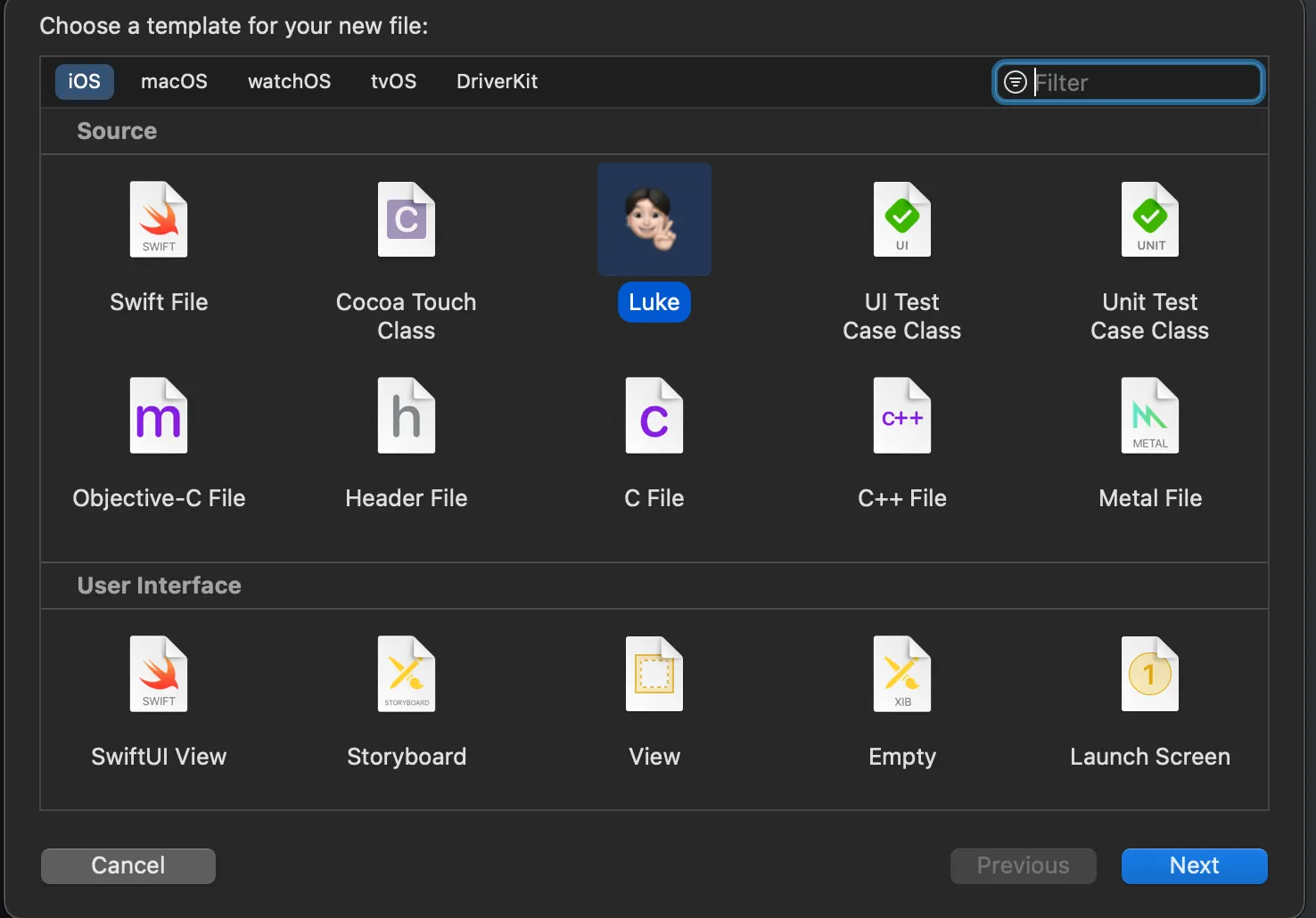Click the Next button

tap(1194, 865)
